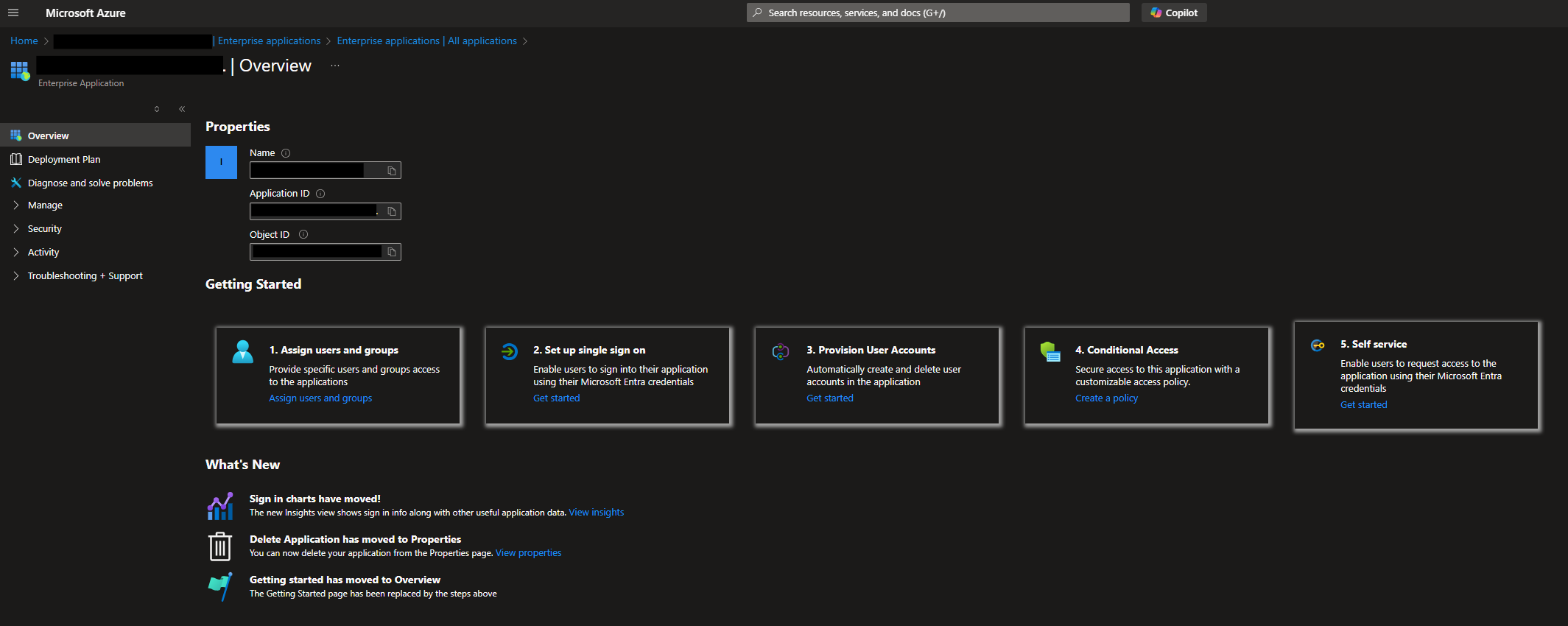The height and width of the screenshot is (626, 1568).
Task: Open Enterprise applications | All applications breadcrumb
Action: (x=427, y=41)
